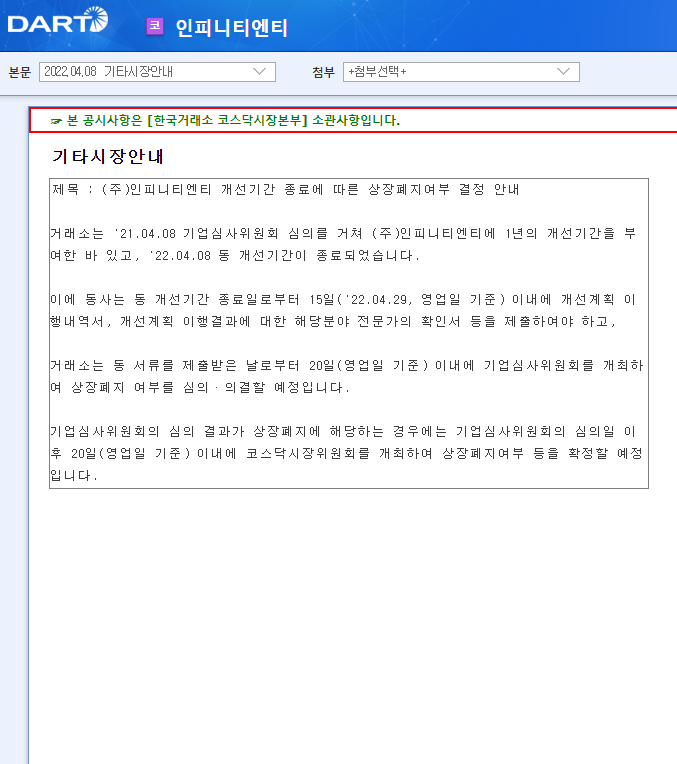Open the 본문 document dropdown

157,72
